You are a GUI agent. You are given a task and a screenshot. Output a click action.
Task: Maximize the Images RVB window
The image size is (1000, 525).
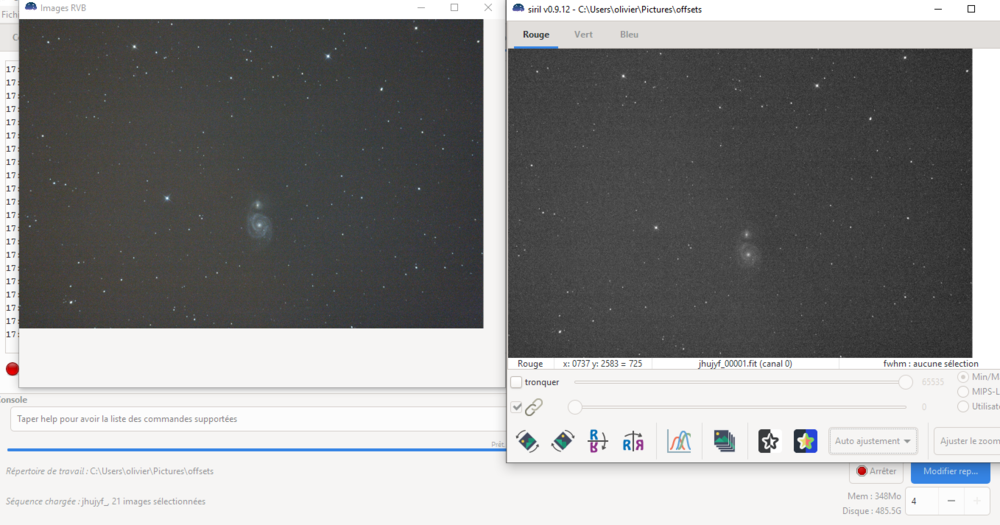tap(454, 8)
